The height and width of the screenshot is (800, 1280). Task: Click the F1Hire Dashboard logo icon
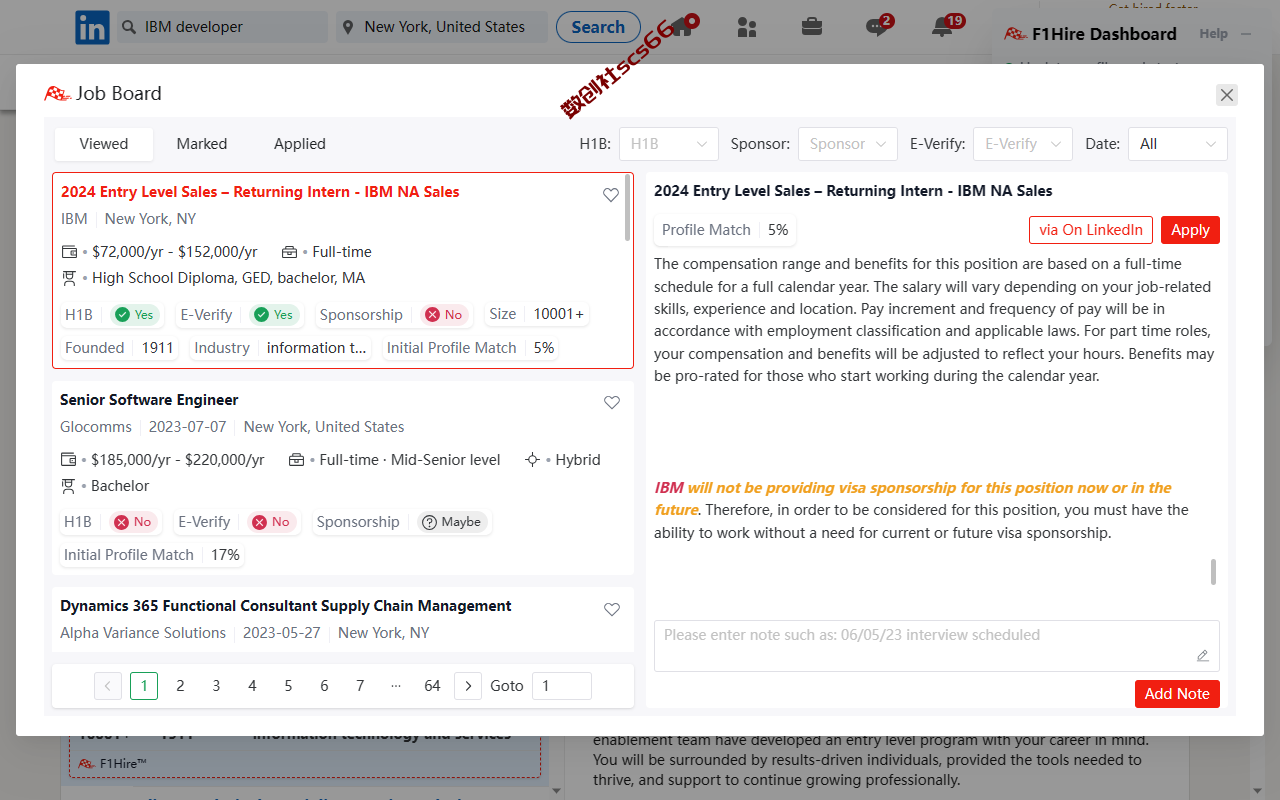[1015, 34]
